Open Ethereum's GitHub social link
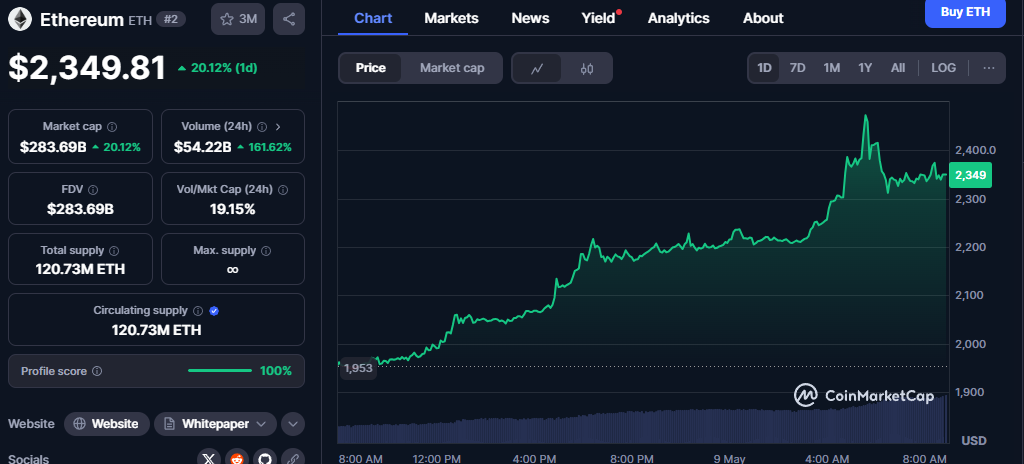Viewport: 1024px width, 464px height. point(264,459)
